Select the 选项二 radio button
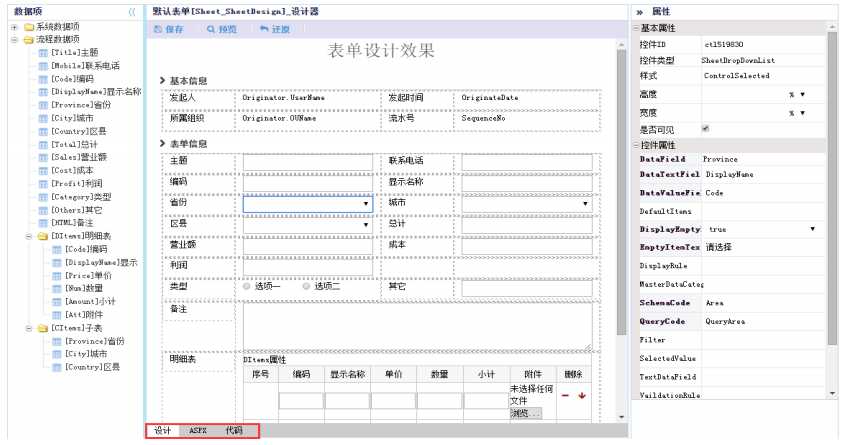This screenshot has height=445, width=862. point(306,287)
